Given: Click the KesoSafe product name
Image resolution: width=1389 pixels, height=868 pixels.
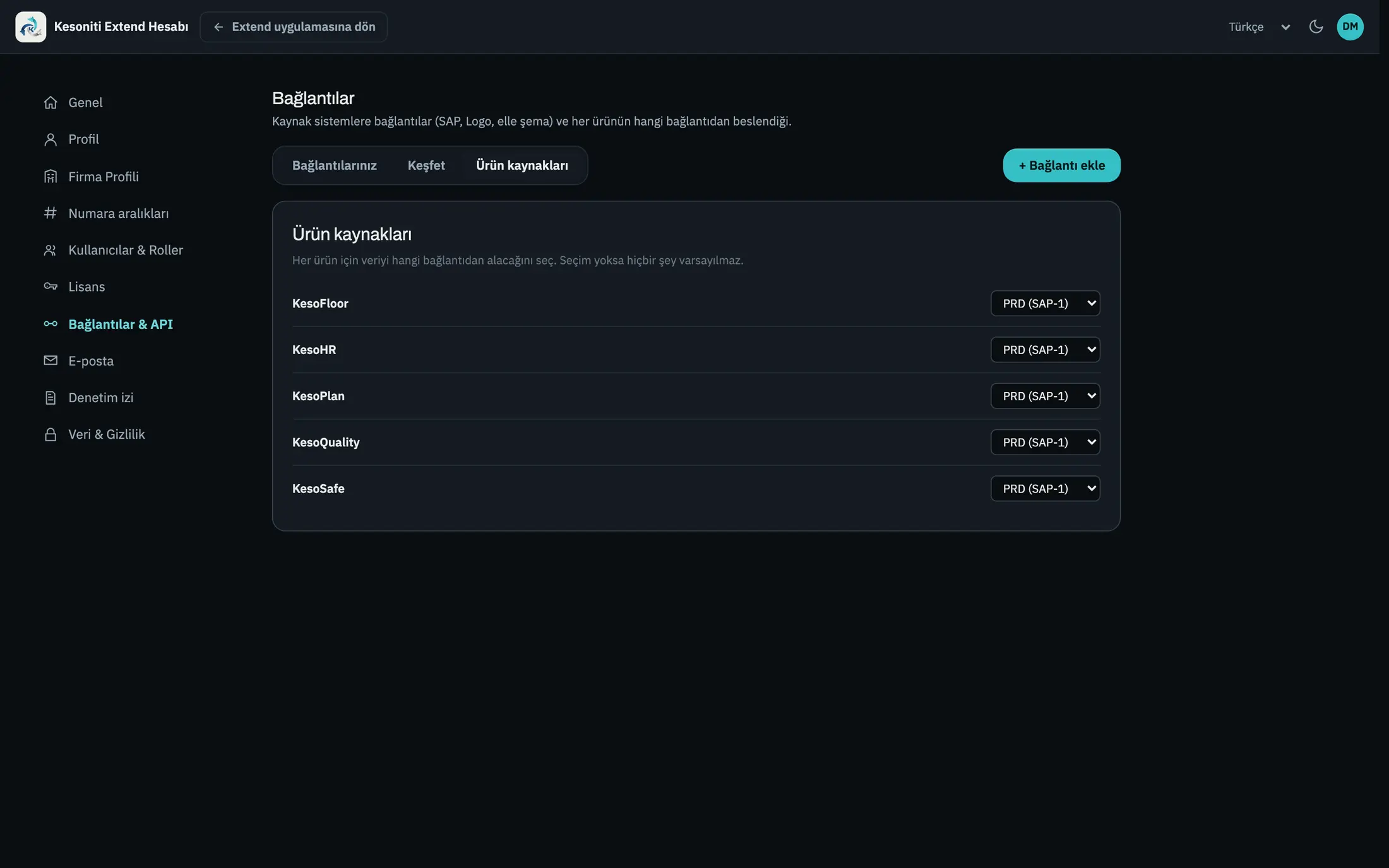Looking at the screenshot, I should pyautogui.click(x=318, y=489).
